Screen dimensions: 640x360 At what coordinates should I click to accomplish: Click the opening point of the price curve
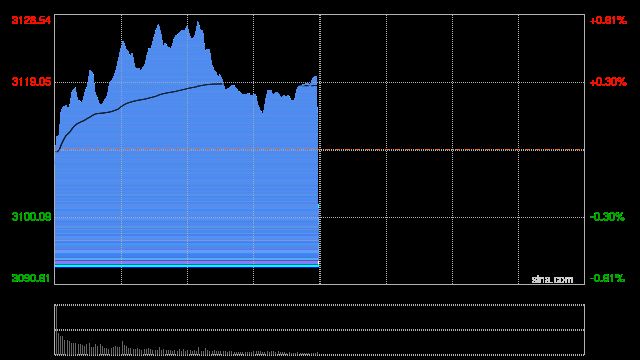(56, 146)
